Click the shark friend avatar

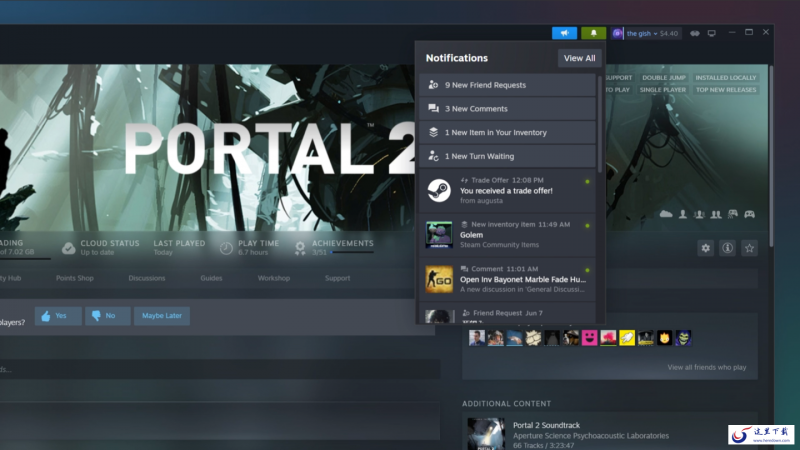514,338
